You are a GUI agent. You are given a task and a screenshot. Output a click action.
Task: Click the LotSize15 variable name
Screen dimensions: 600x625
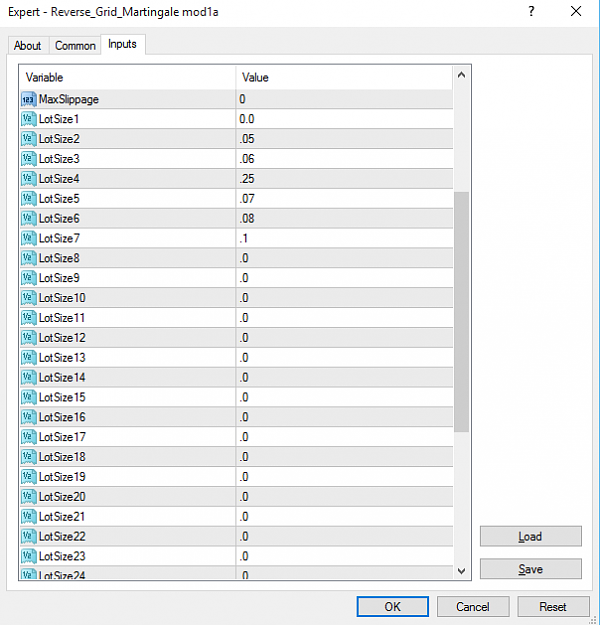tap(62, 397)
